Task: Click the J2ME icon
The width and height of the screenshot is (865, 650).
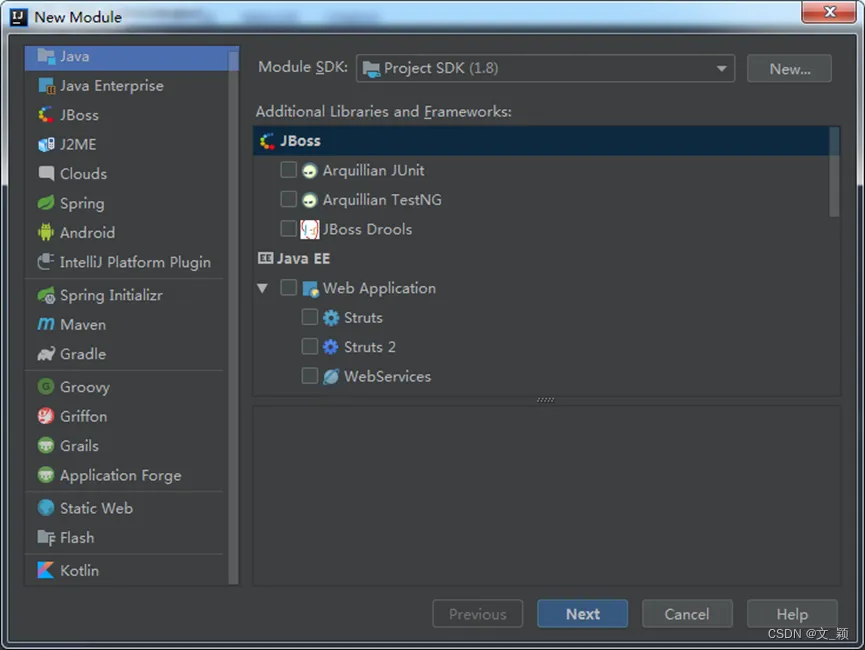Action: pyautogui.click(x=46, y=145)
